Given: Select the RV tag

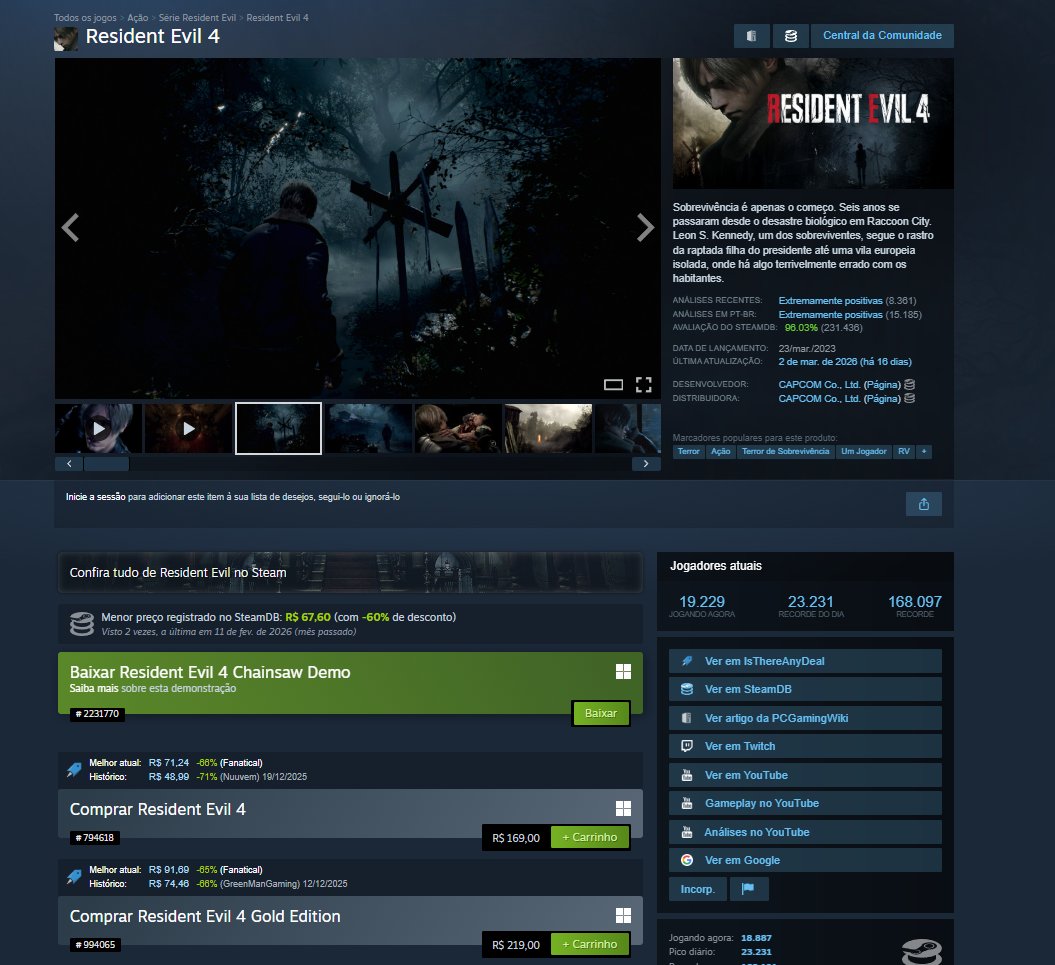Looking at the screenshot, I should (904, 452).
